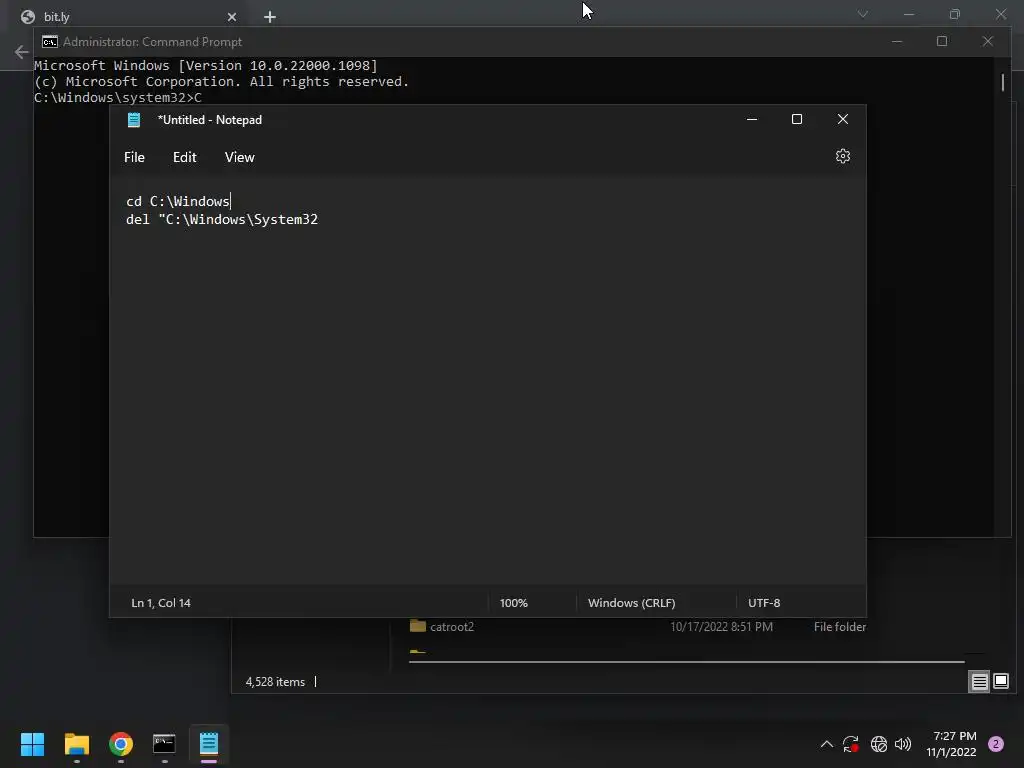Click the Command Prompt prompt line C:\Windows\system32>
This screenshot has width=1024, height=768.
[118, 98]
